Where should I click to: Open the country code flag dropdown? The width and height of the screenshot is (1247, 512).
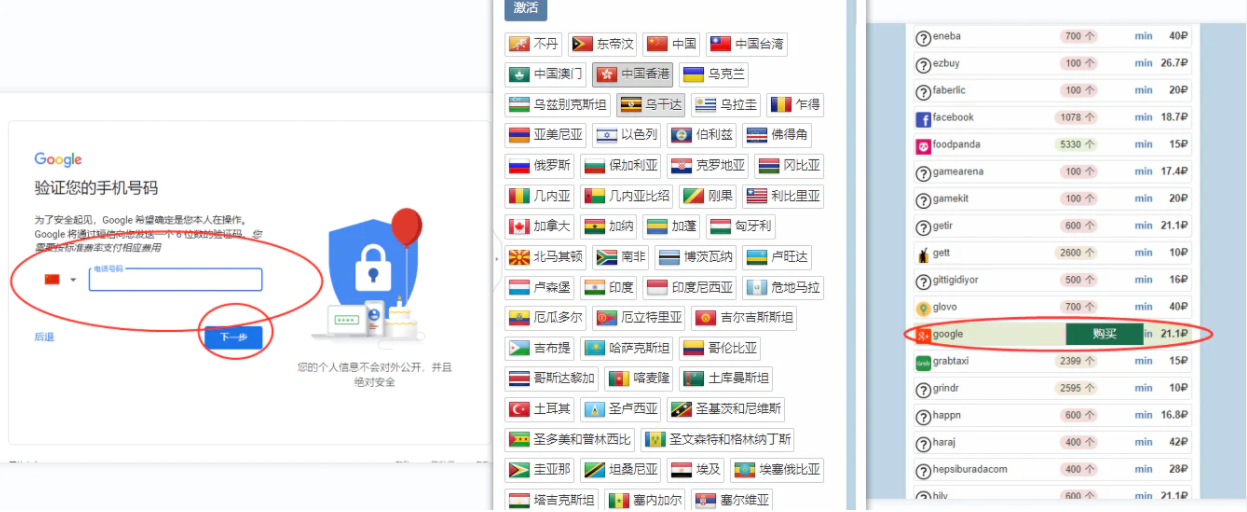[x=61, y=279]
